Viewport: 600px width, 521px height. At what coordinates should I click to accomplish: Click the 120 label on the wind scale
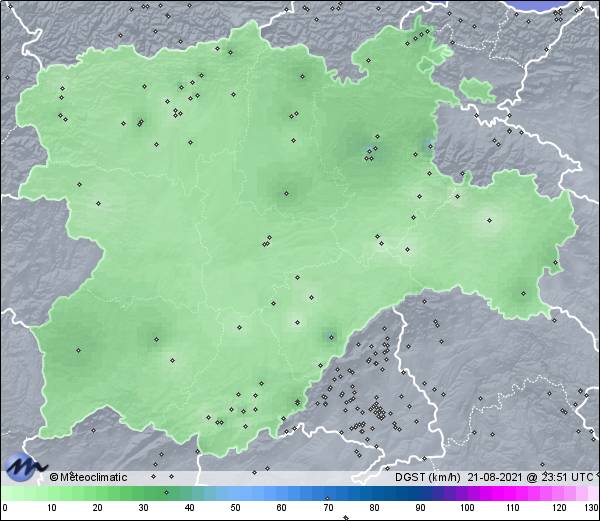click(x=559, y=508)
